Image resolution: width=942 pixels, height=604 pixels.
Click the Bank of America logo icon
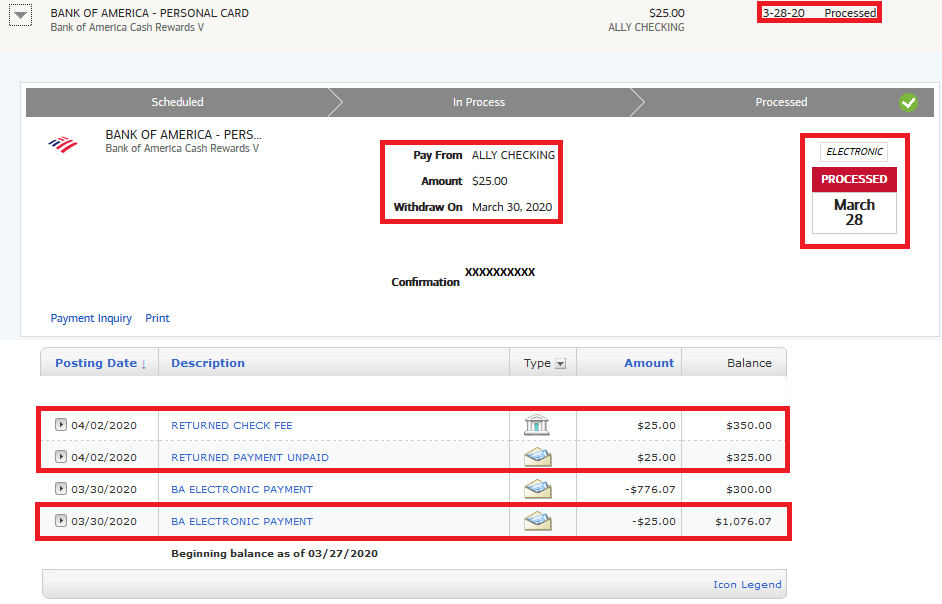pyautogui.click(x=63, y=145)
